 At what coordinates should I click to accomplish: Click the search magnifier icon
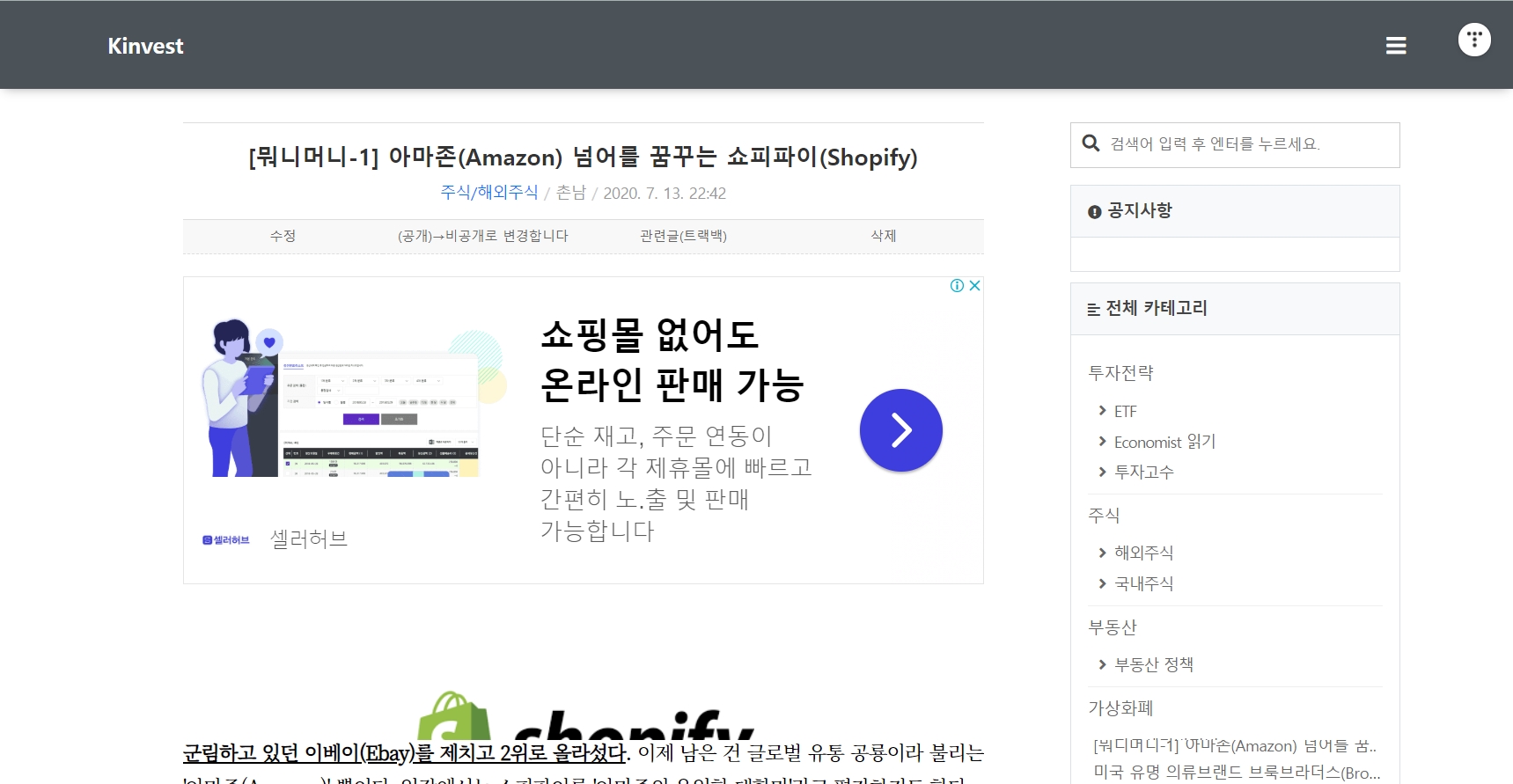pyautogui.click(x=1091, y=143)
